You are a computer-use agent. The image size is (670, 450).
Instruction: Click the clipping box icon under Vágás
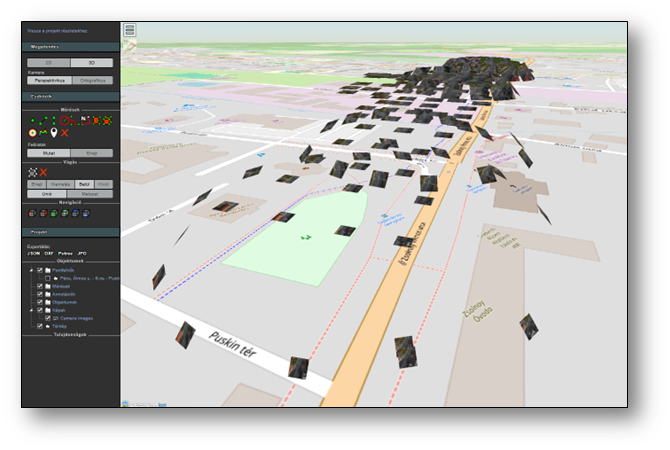[x=32, y=172]
